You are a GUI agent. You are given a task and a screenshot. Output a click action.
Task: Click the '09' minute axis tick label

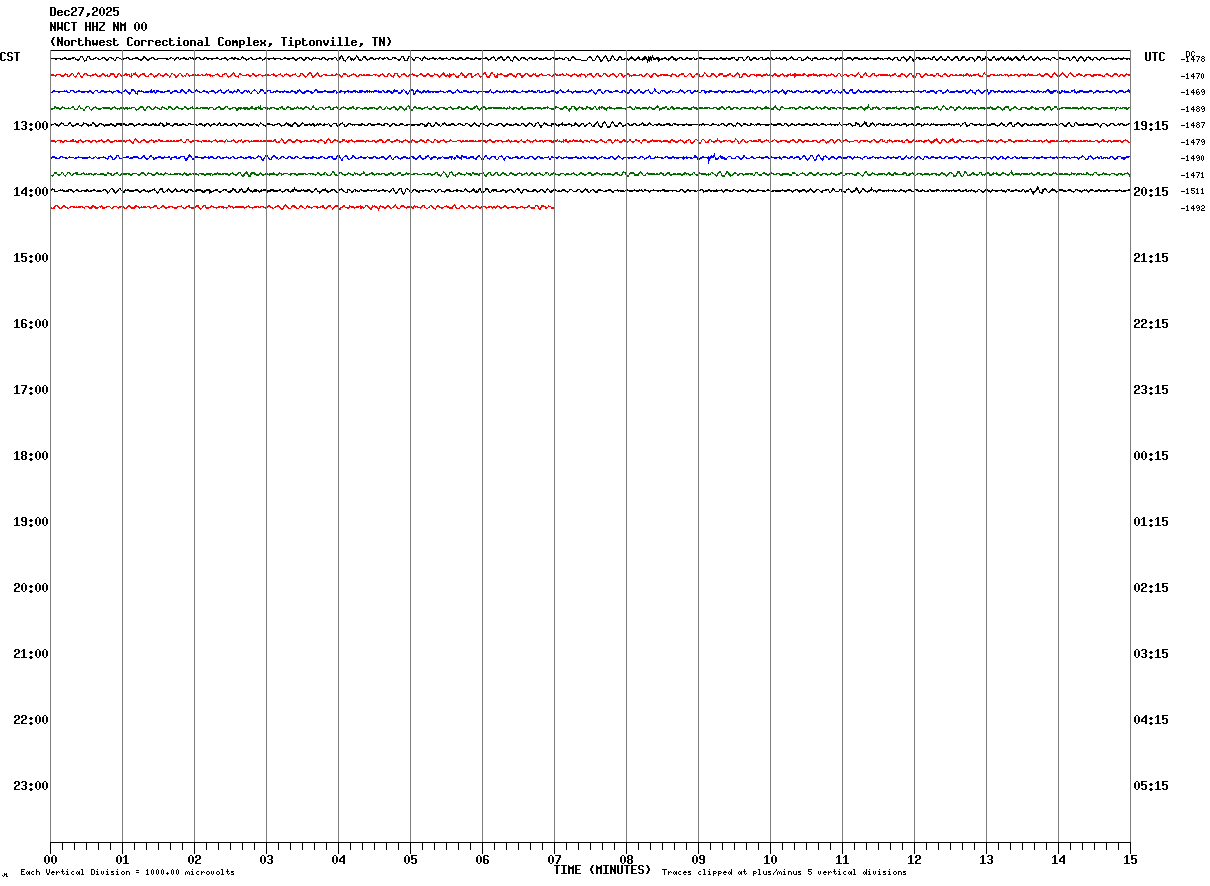[698, 860]
